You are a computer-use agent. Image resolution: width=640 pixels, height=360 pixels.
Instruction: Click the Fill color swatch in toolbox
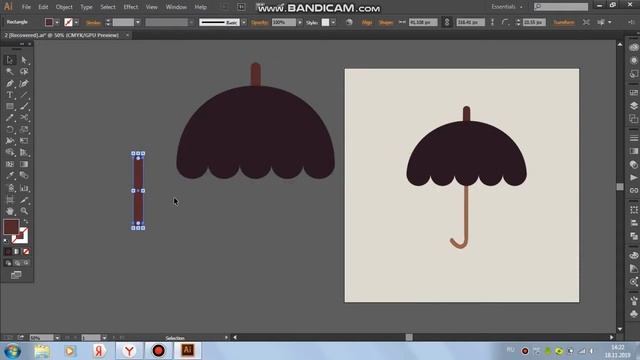click(11, 227)
